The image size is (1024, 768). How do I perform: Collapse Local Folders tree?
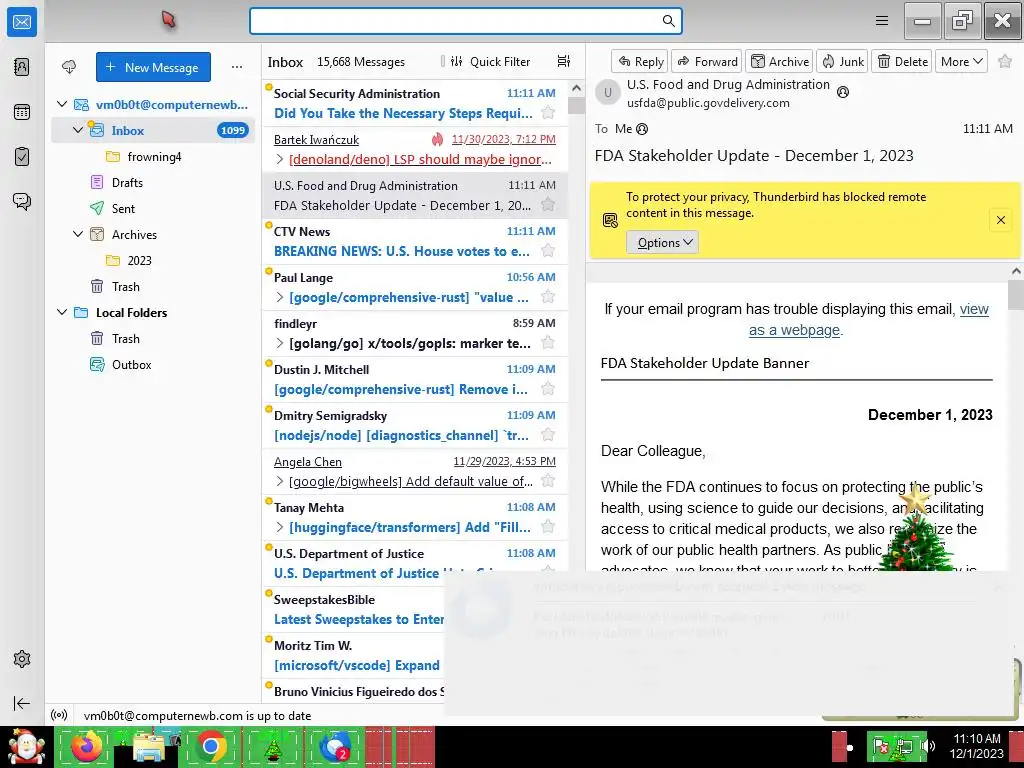coord(62,312)
